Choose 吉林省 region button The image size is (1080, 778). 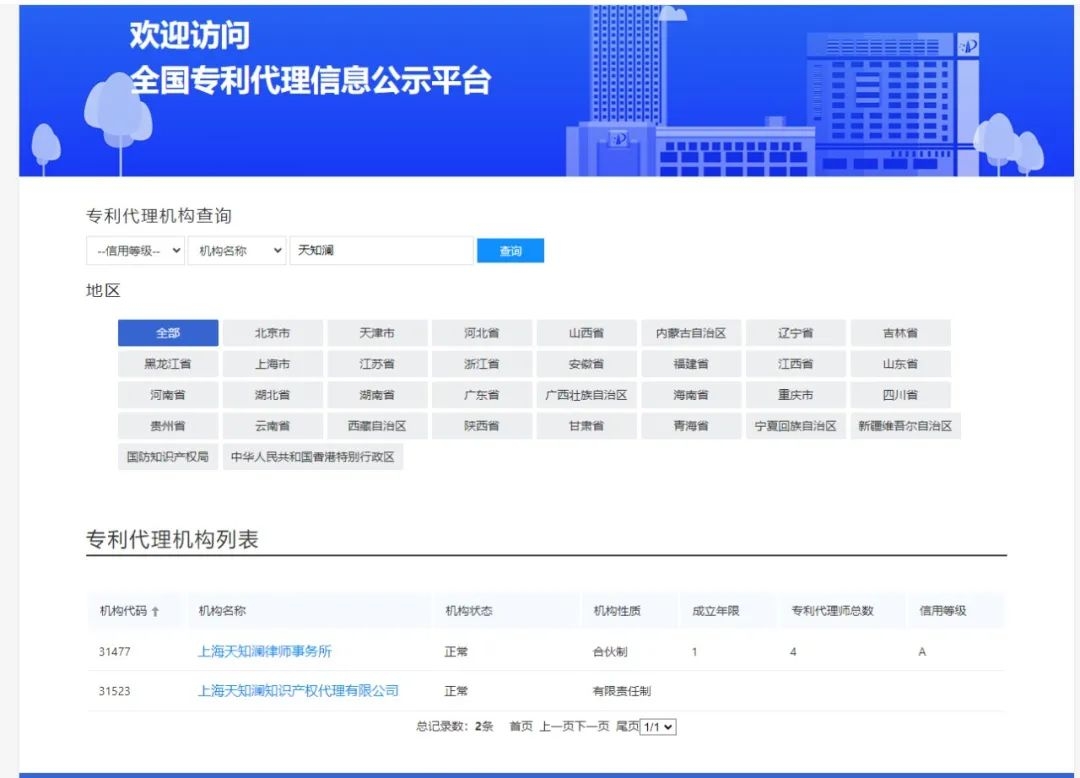(x=901, y=333)
